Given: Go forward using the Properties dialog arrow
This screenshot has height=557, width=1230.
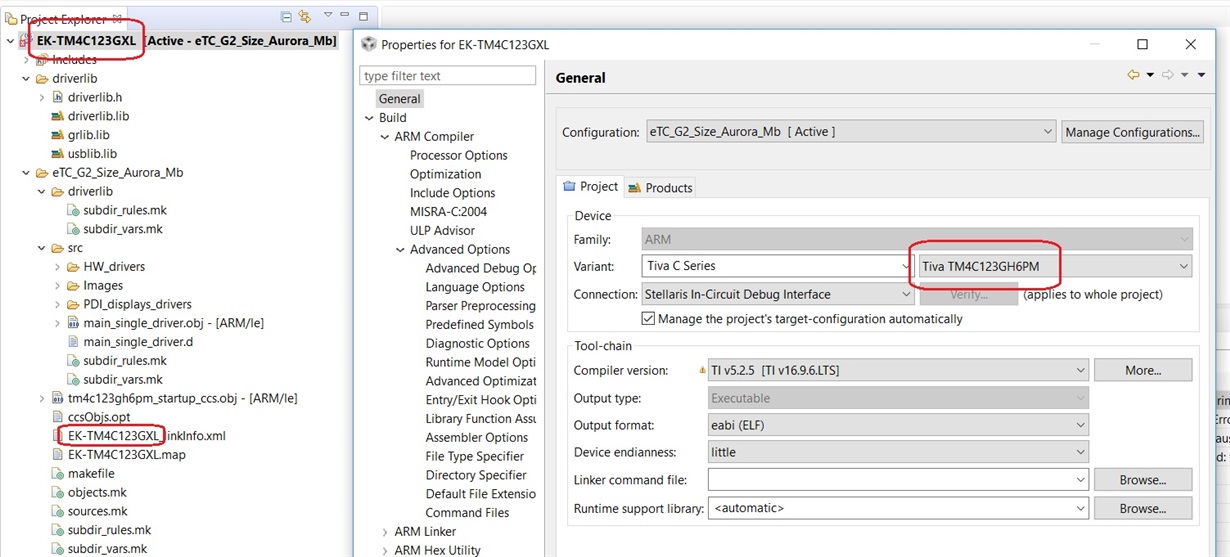Looking at the screenshot, I should click(x=1168, y=75).
